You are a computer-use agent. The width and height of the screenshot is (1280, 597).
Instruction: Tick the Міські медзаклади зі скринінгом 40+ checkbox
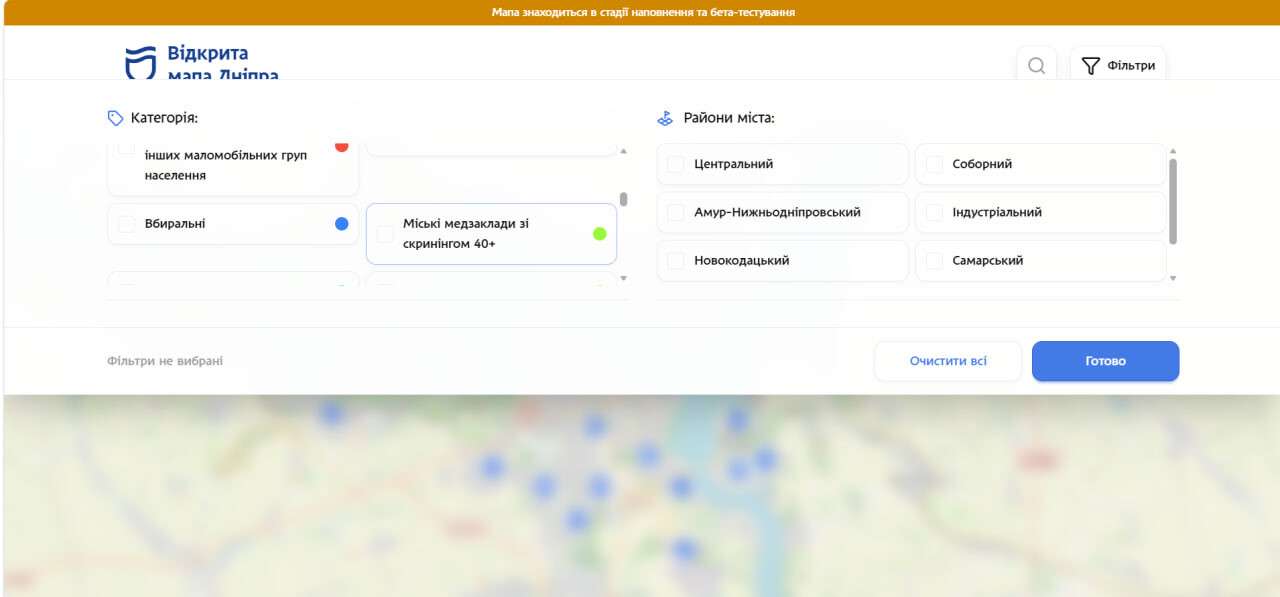(x=385, y=234)
